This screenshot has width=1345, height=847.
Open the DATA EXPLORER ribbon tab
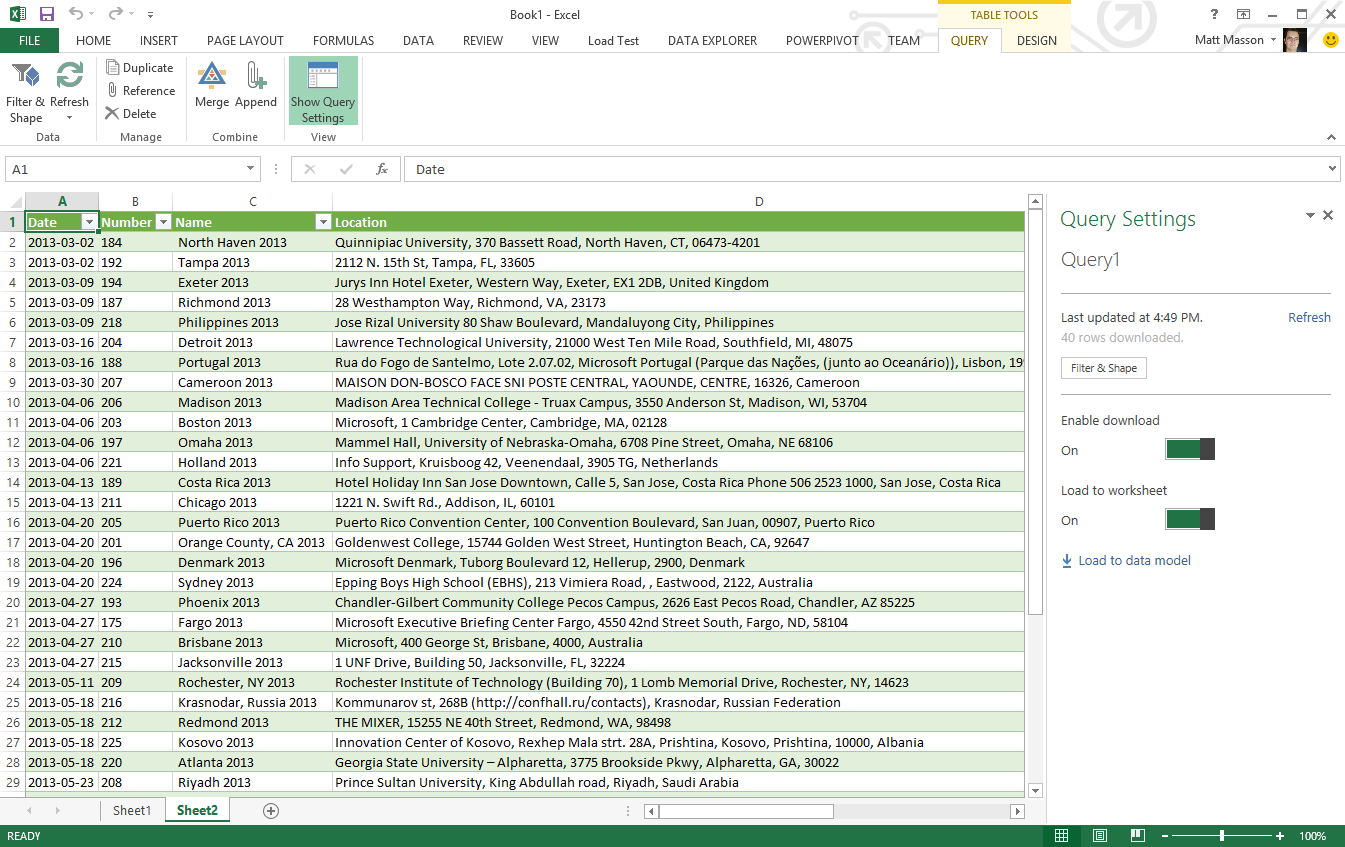click(712, 40)
